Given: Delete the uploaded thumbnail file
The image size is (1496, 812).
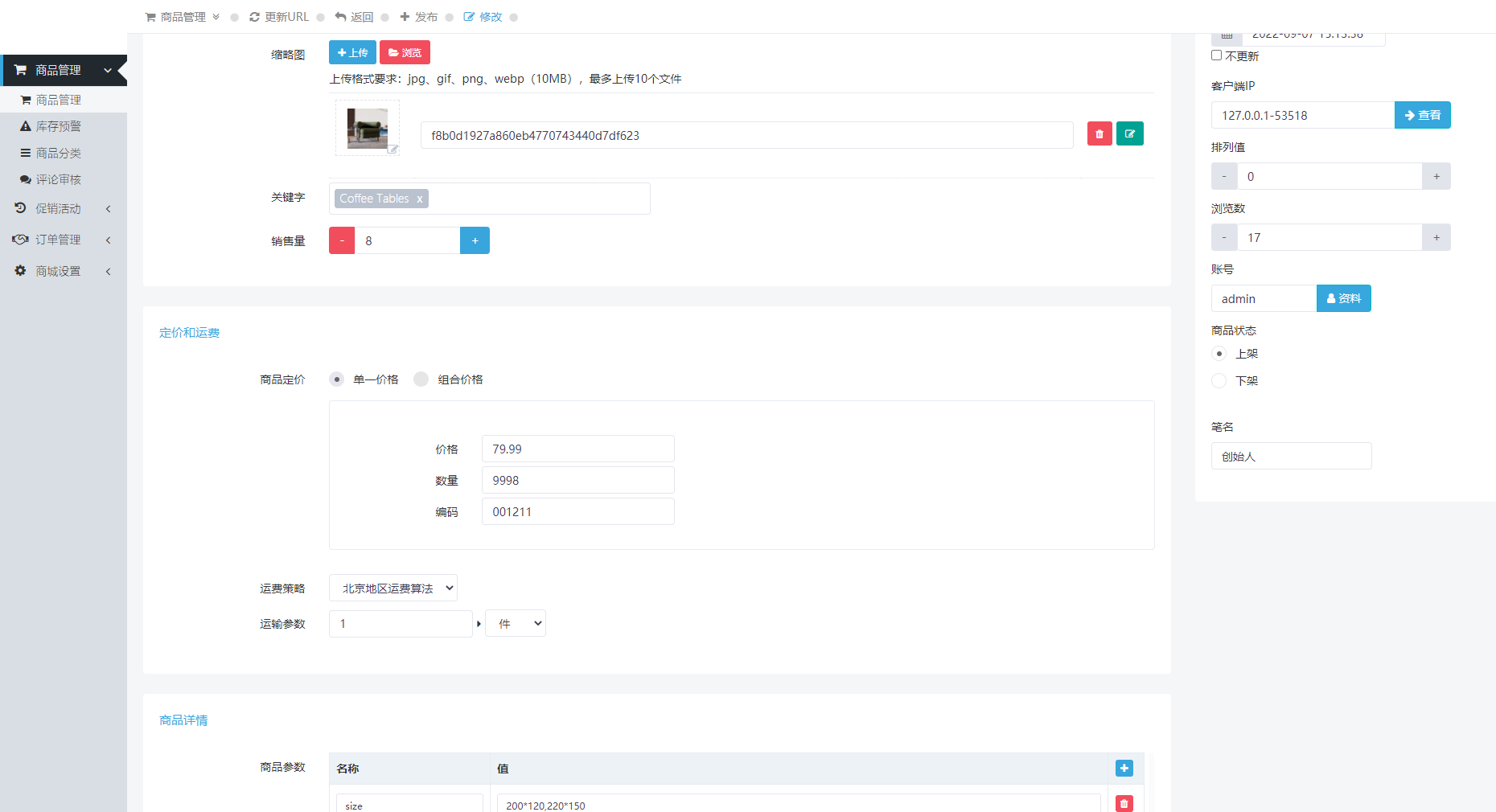Looking at the screenshot, I should coord(1099,133).
